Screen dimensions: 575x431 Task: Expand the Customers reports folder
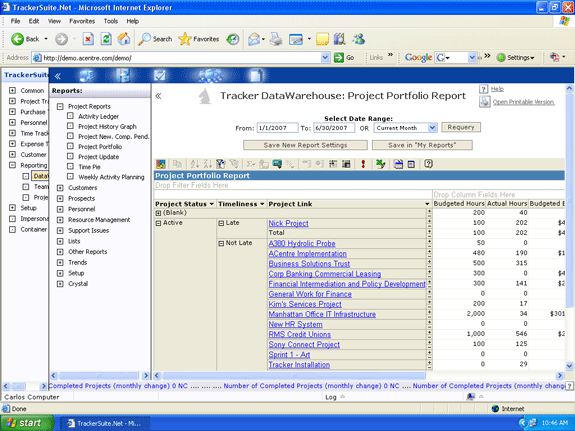pos(60,188)
